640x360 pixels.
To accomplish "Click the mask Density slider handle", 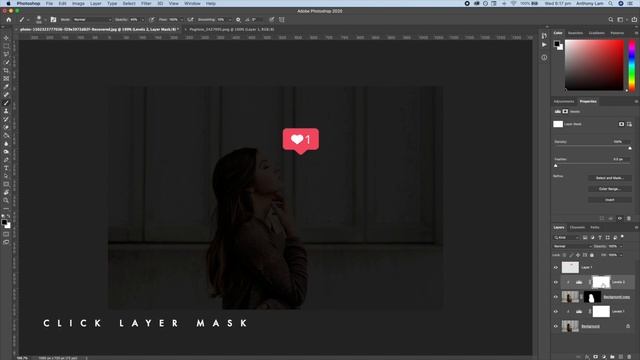I will pos(630,148).
